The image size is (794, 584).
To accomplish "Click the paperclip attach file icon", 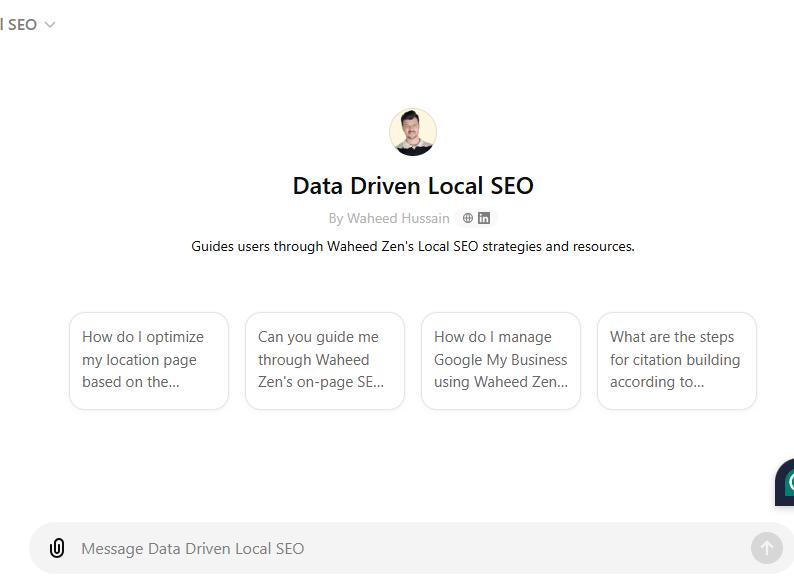I will [x=57, y=548].
